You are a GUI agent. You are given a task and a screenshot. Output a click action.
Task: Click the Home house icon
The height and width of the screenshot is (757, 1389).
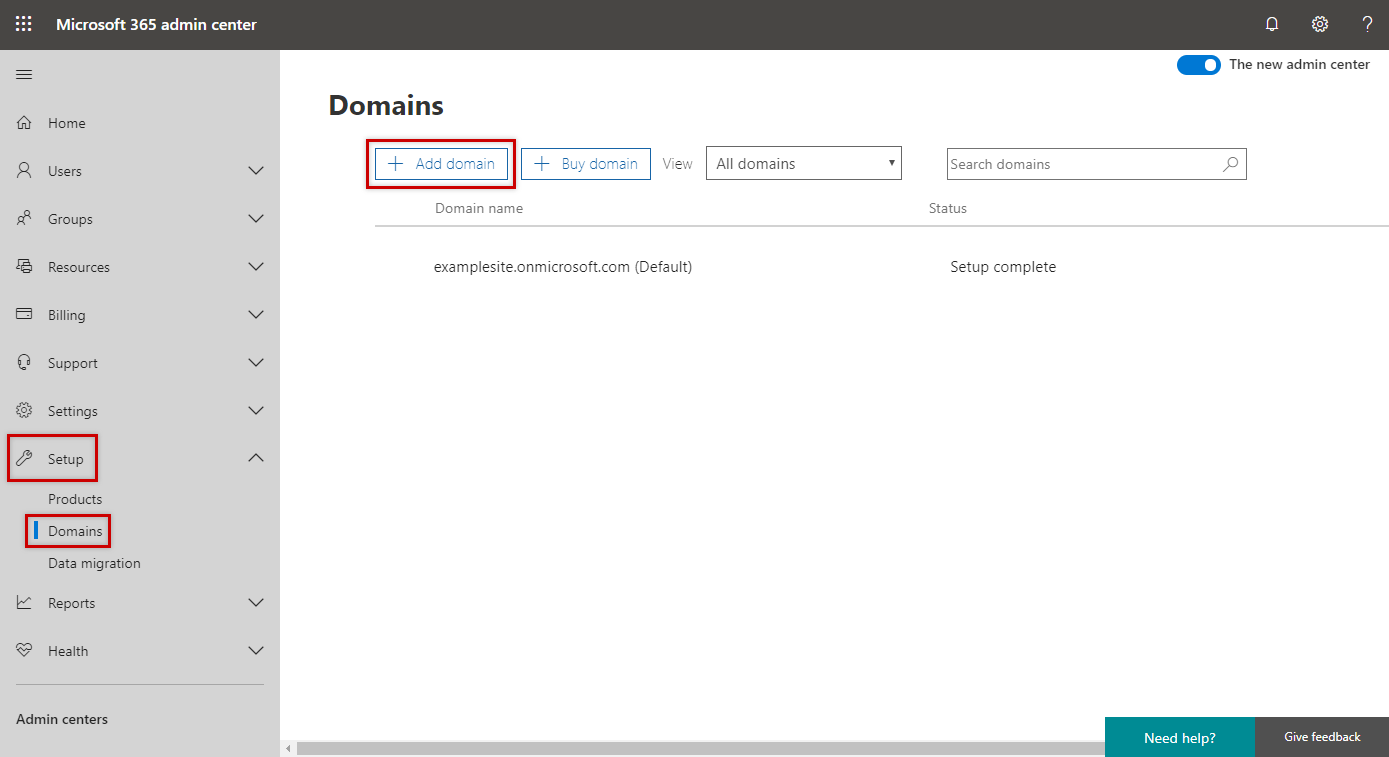coord(25,123)
